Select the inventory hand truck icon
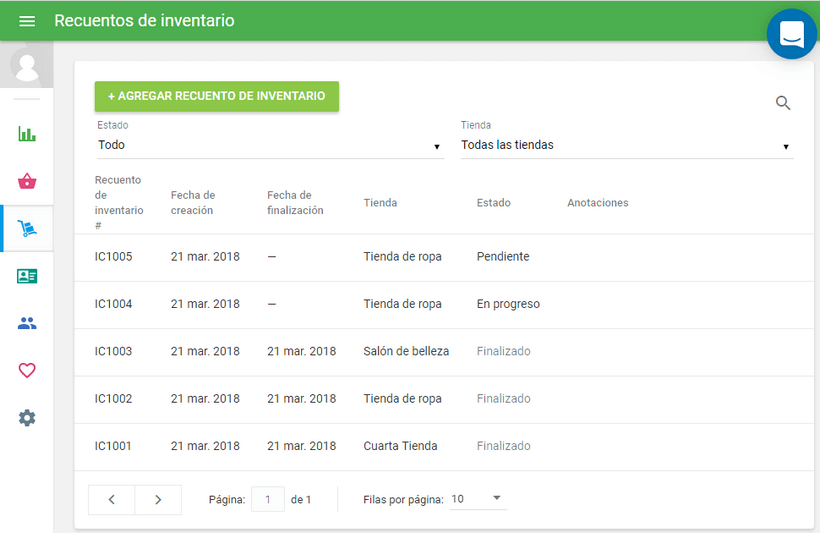 coord(27,229)
